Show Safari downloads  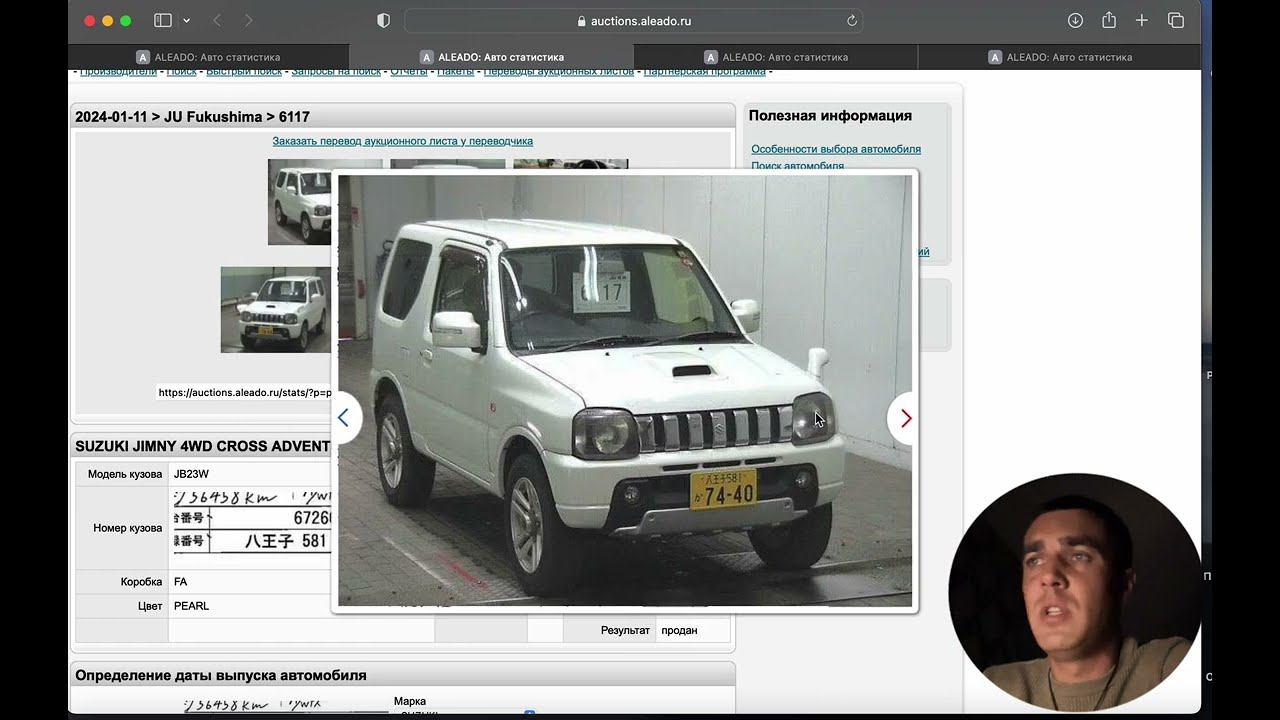click(x=1075, y=20)
